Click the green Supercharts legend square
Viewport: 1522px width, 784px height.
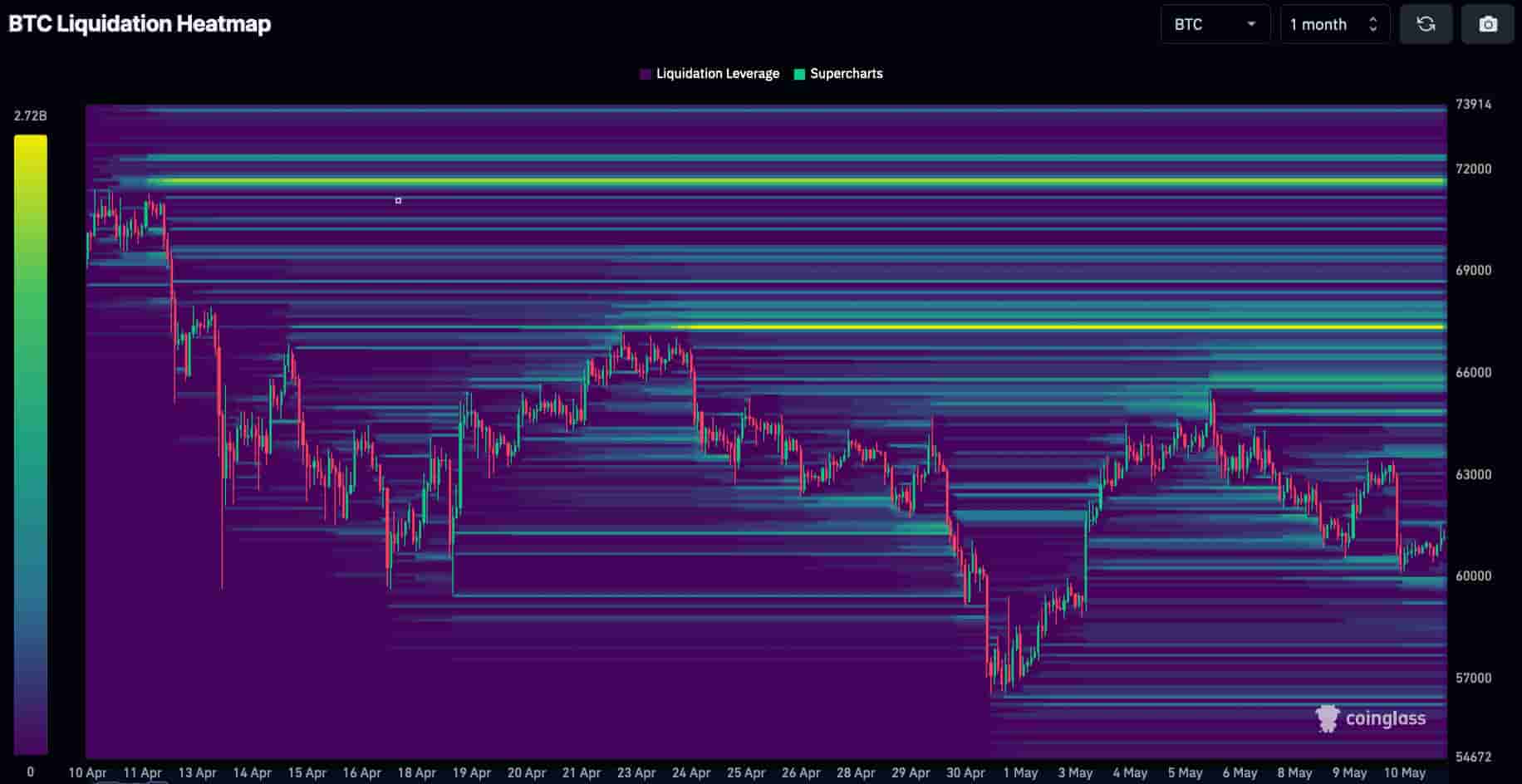tap(799, 74)
